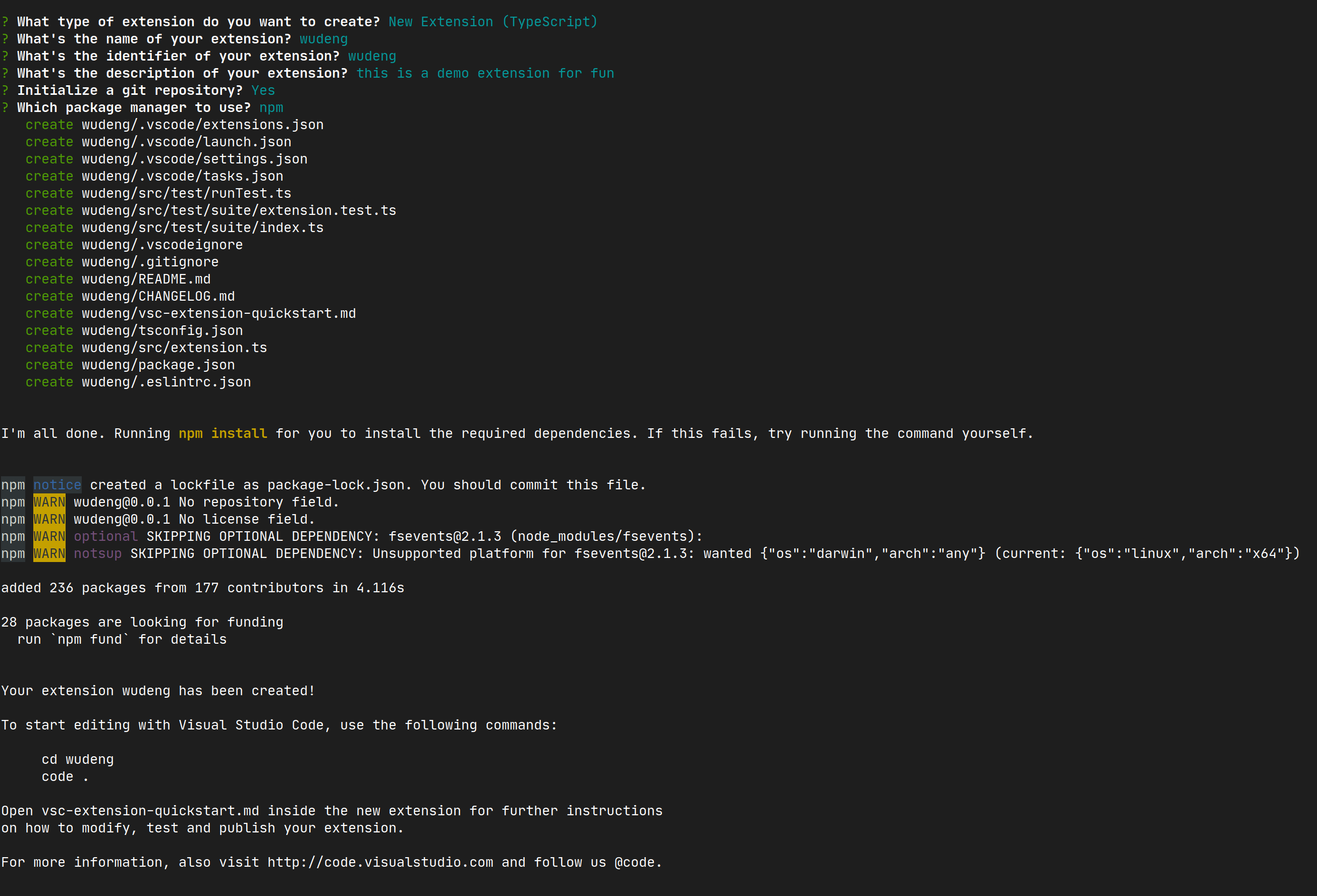
Task: Click "28 packages are looking for funding" line
Action: tap(142, 622)
